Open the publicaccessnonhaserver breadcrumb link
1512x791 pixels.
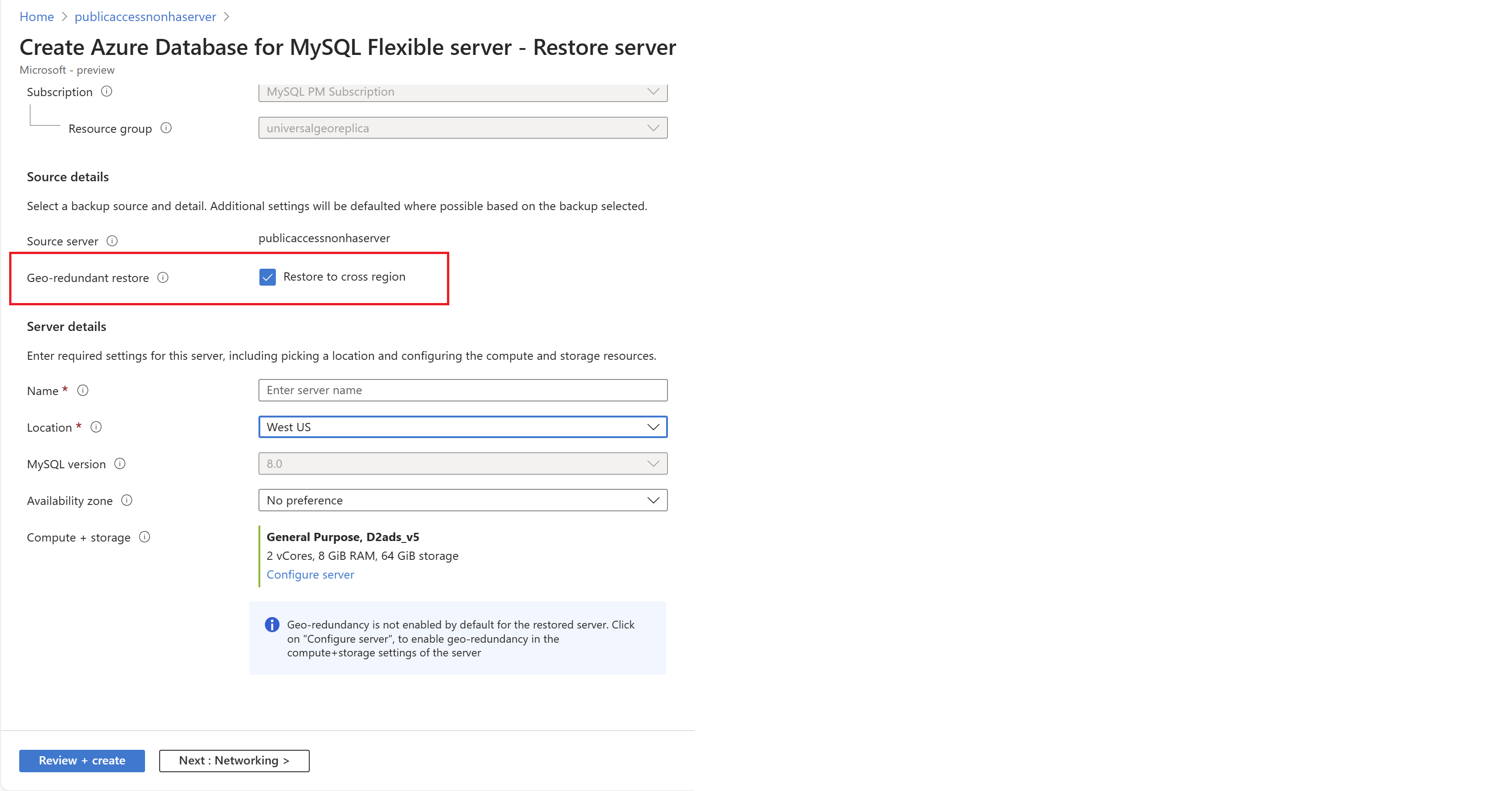[x=145, y=16]
